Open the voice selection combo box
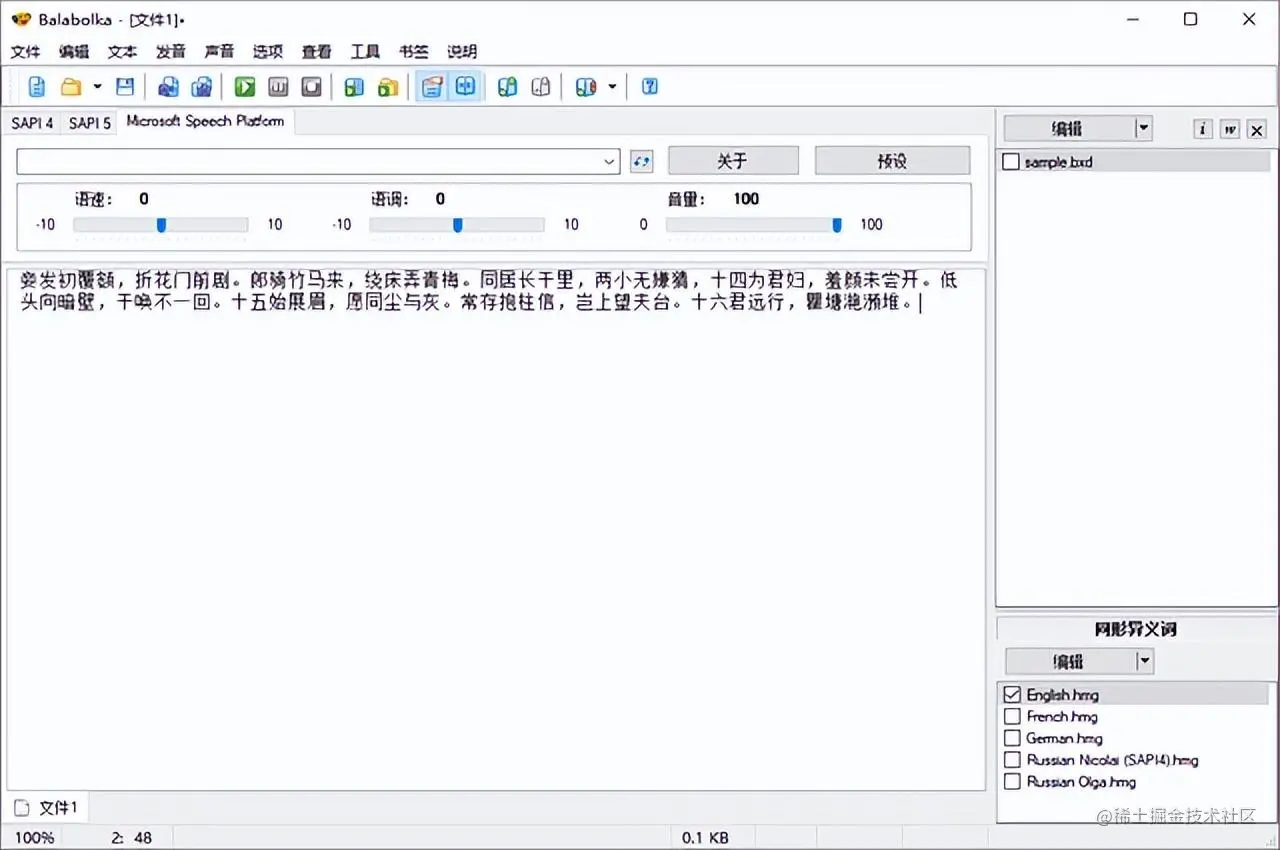This screenshot has height=850, width=1280. coord(318,161)
